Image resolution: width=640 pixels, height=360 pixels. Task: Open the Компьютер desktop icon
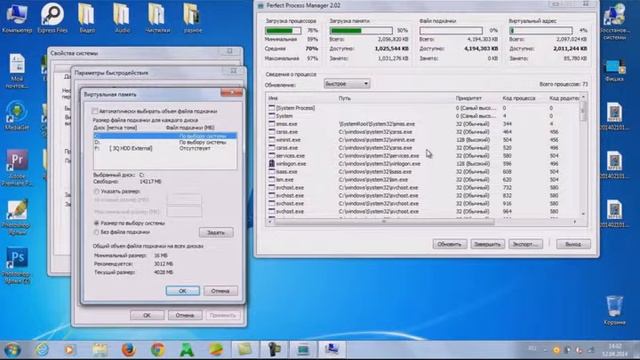17,18
